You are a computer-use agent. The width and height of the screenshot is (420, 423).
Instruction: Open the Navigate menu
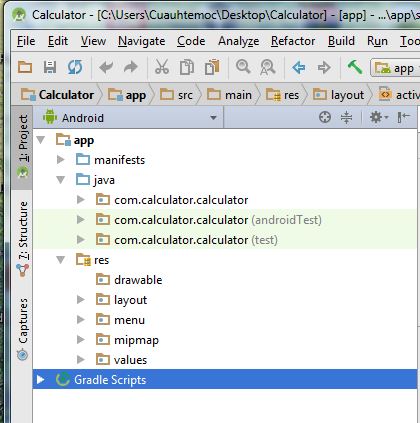(142, 41)
